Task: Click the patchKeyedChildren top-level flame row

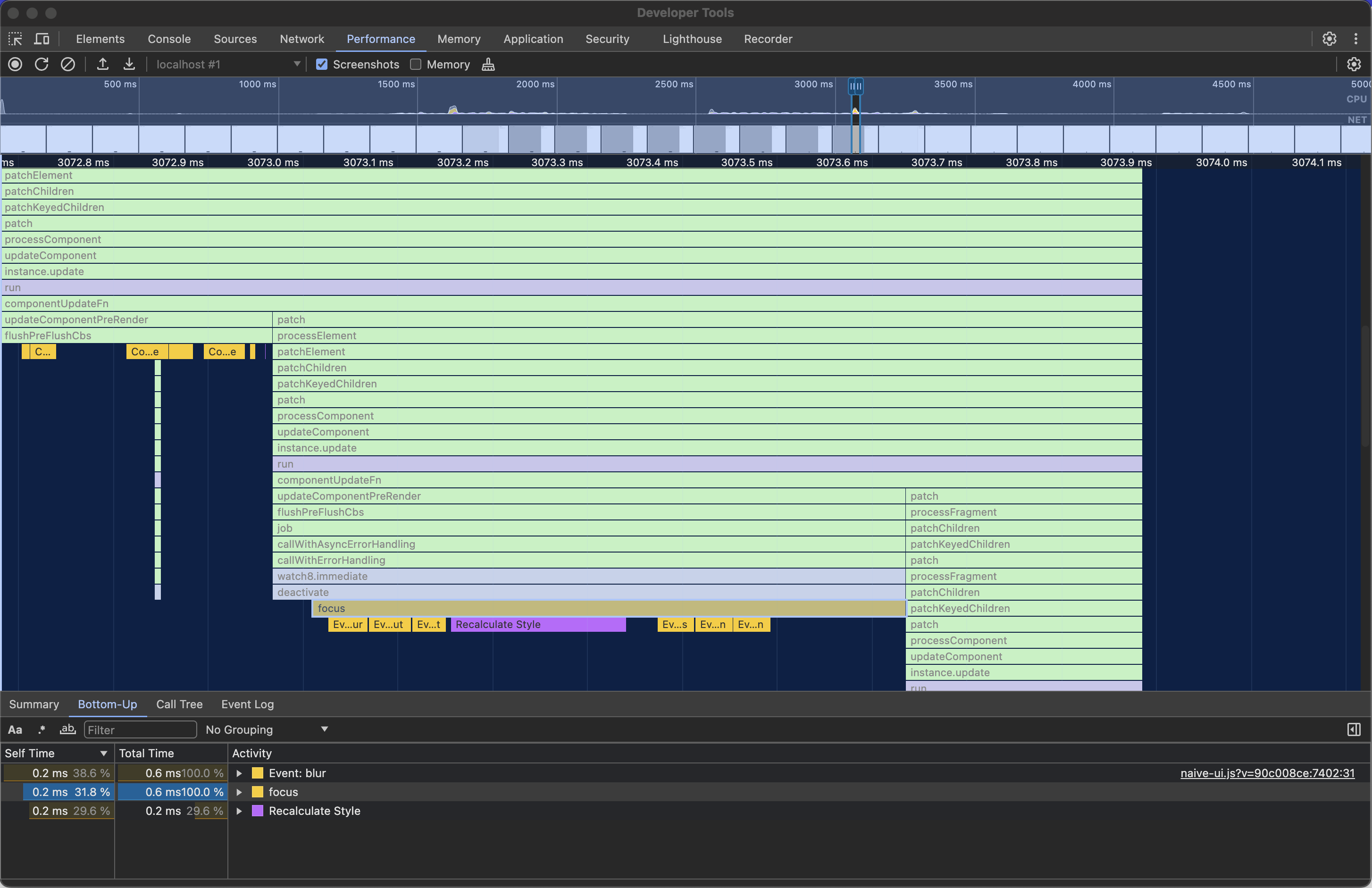Action: pos(572,208)
